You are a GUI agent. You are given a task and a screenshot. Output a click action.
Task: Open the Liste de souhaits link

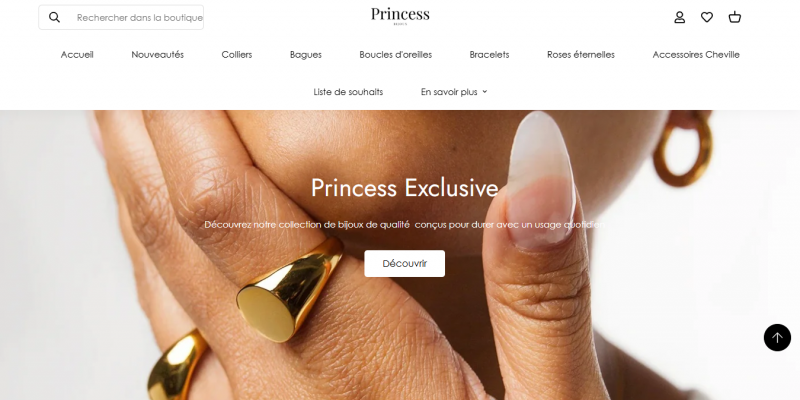pos(348,92)
